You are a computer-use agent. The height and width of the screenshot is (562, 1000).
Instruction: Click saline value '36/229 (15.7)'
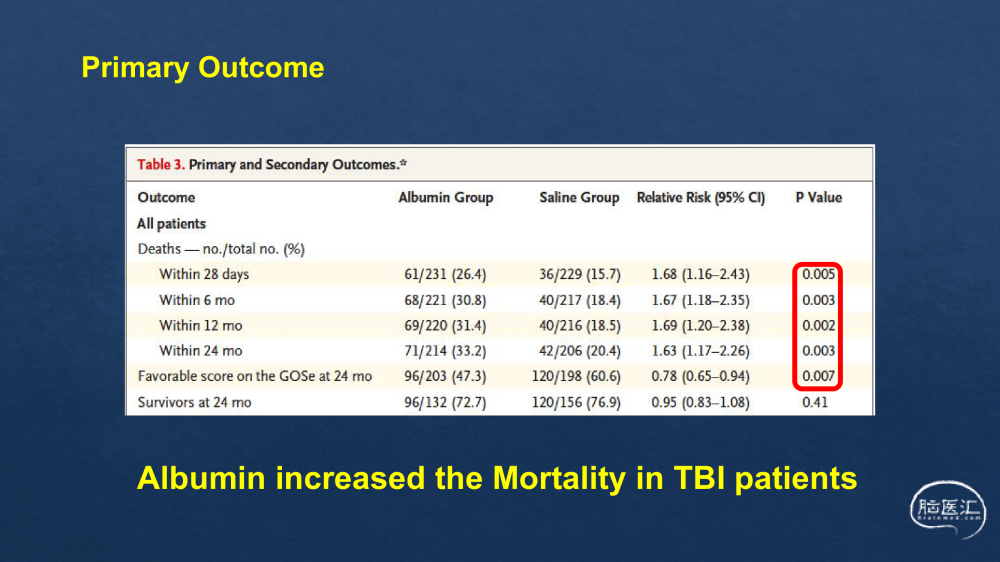(x=580, y=274)
